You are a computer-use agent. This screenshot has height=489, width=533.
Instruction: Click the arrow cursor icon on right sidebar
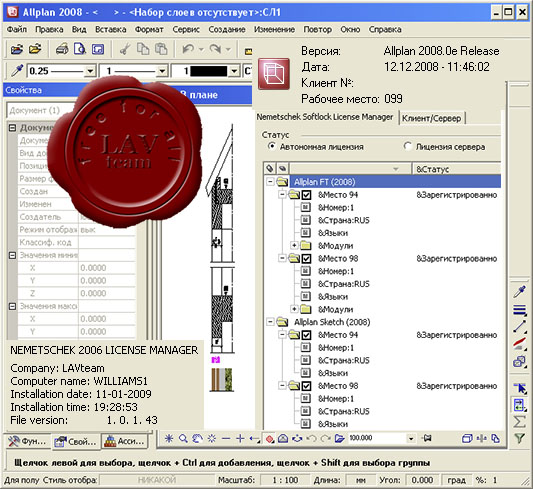(x=519, y=388)
